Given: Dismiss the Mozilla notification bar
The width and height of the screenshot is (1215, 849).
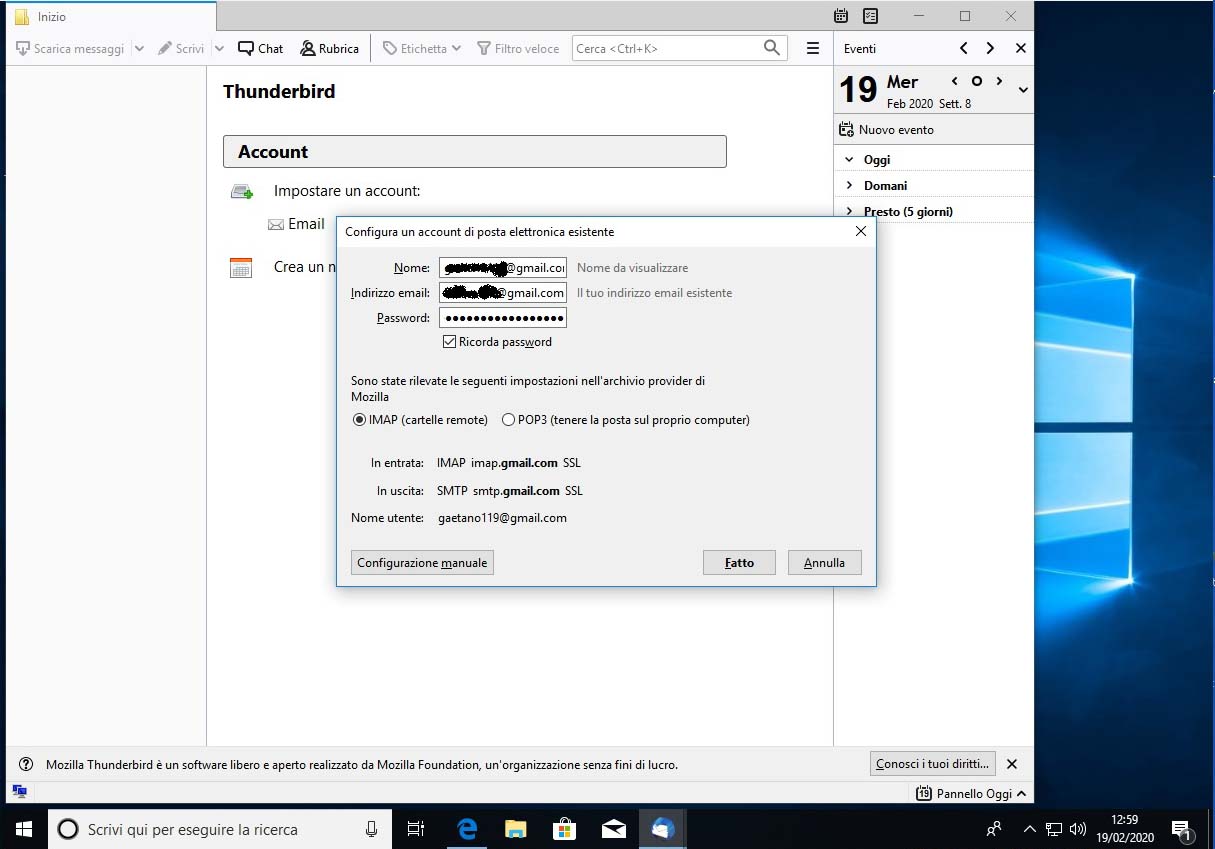Looking at the screenshot, I should click(1012, 764).
